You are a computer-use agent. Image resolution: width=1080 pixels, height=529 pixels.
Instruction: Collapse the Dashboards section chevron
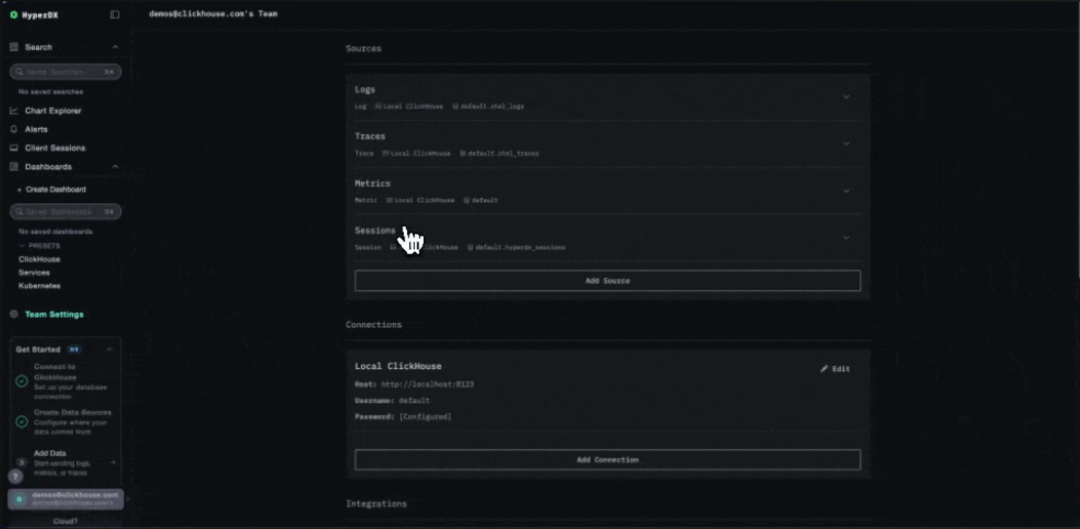click(115, 167)
